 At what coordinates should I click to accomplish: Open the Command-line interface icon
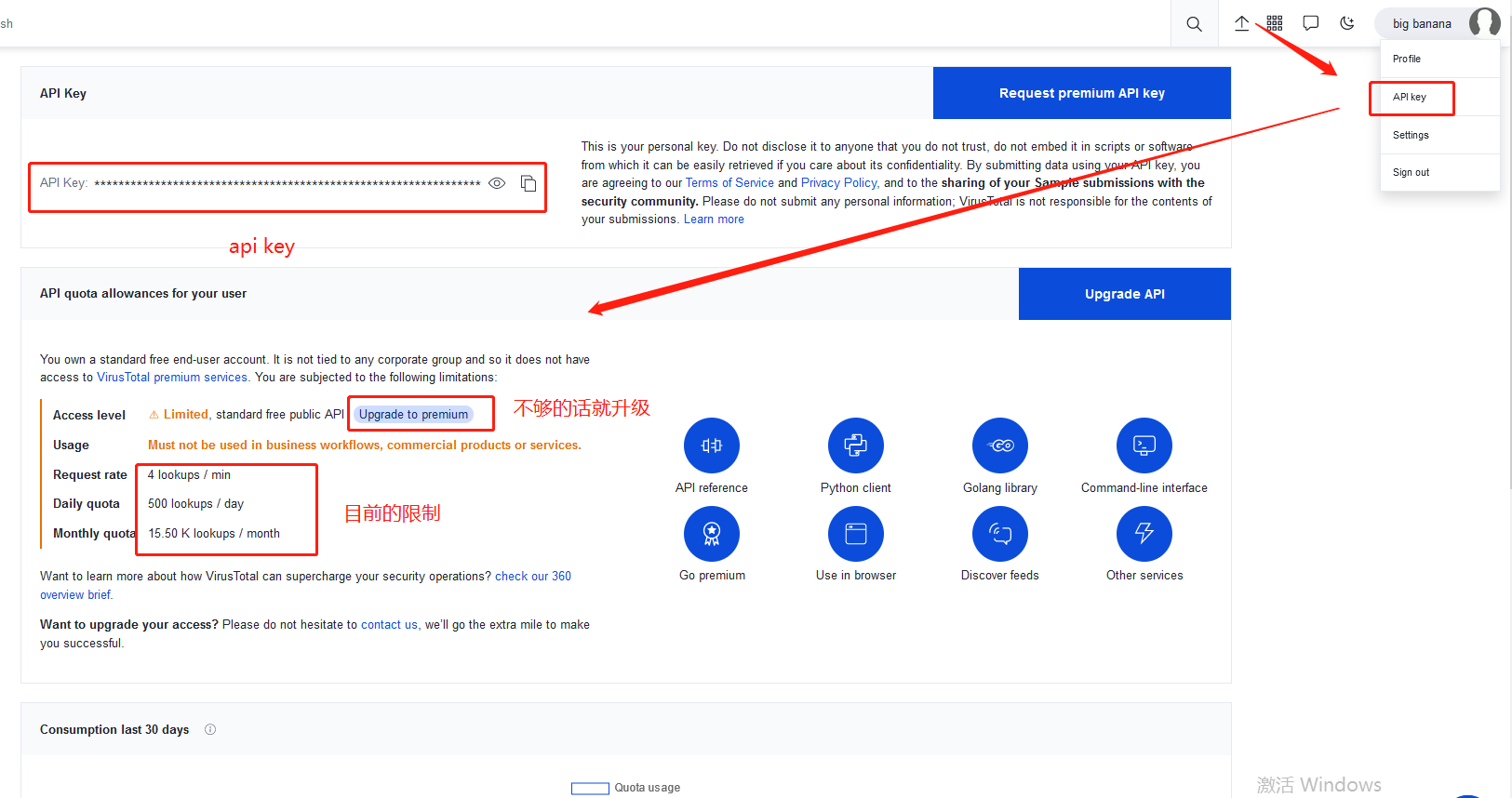point(1144,446)
